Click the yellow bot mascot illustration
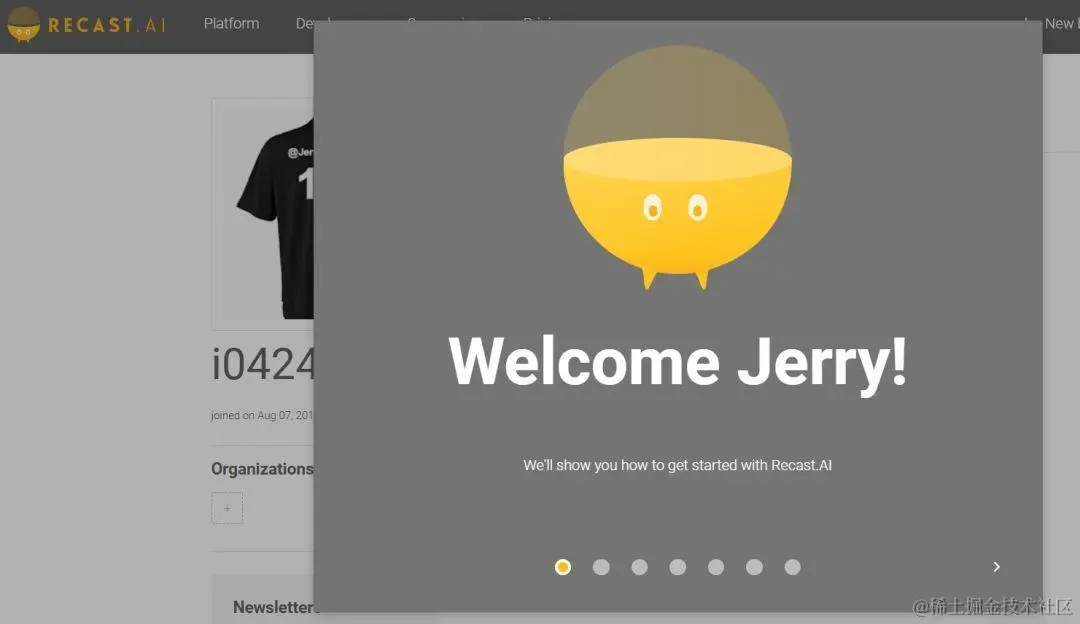This screenshot has width=1080, height=624. pos(677,167)
